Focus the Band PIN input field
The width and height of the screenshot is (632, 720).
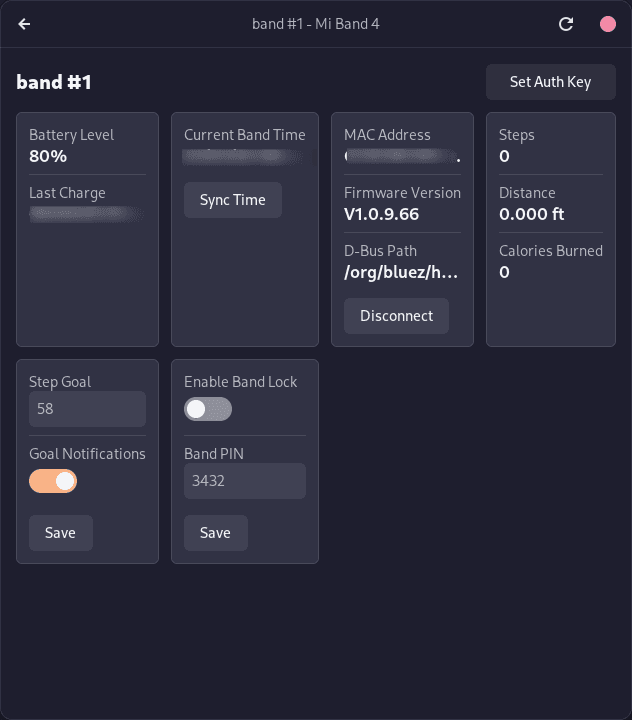pyautogui.click(x=244, y=481)
